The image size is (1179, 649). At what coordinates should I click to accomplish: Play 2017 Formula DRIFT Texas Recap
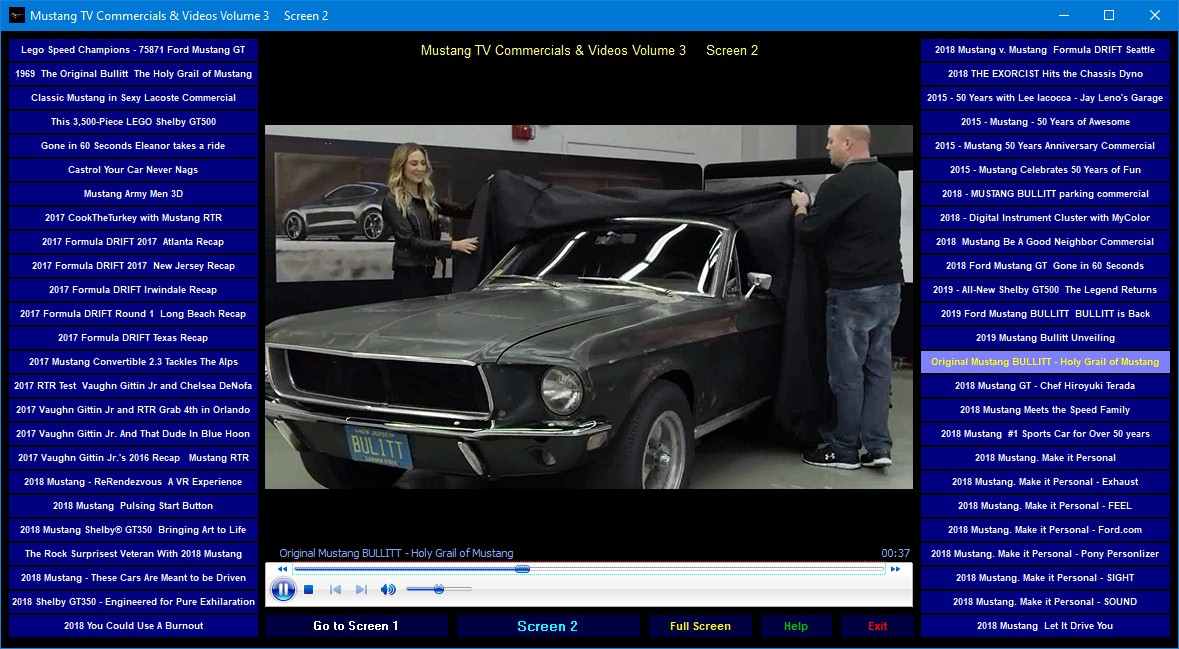point(133,338)
